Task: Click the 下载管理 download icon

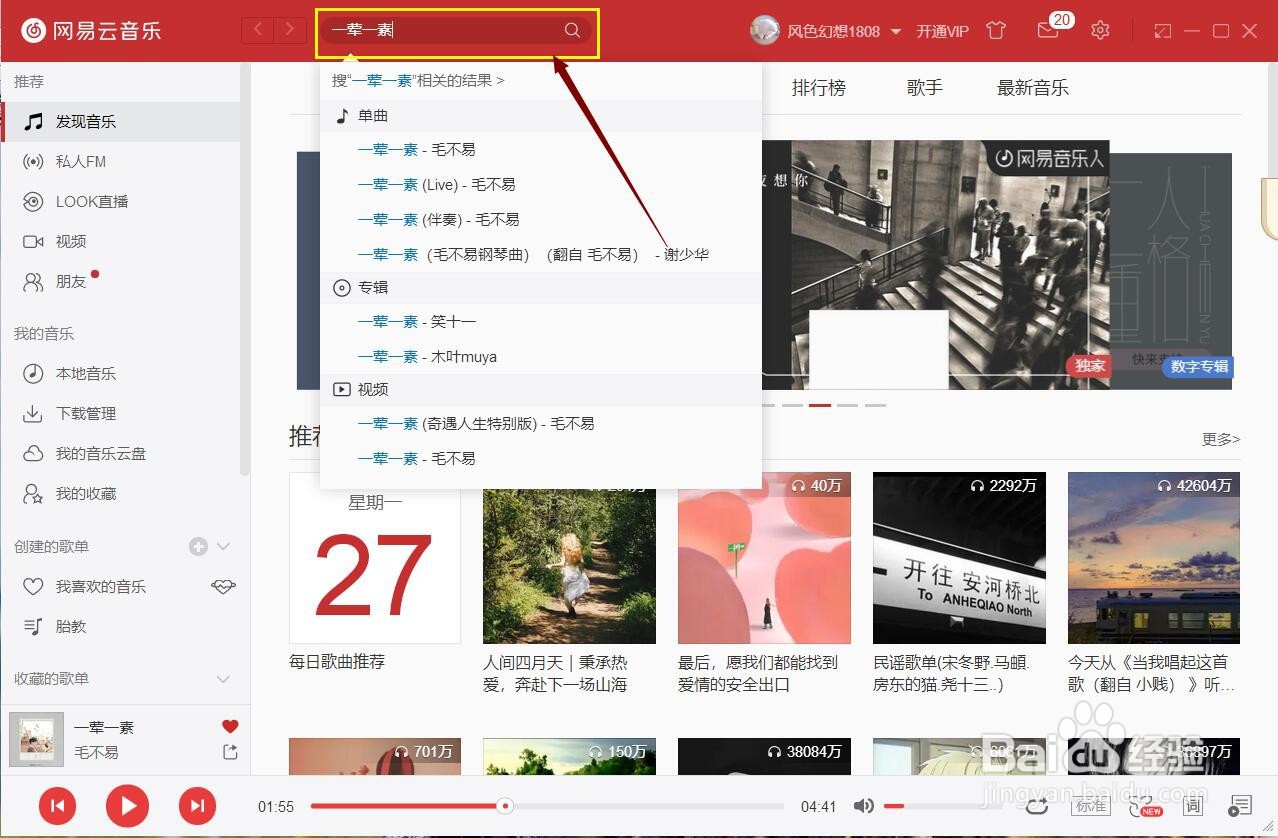Action: [x=33, y=413]
